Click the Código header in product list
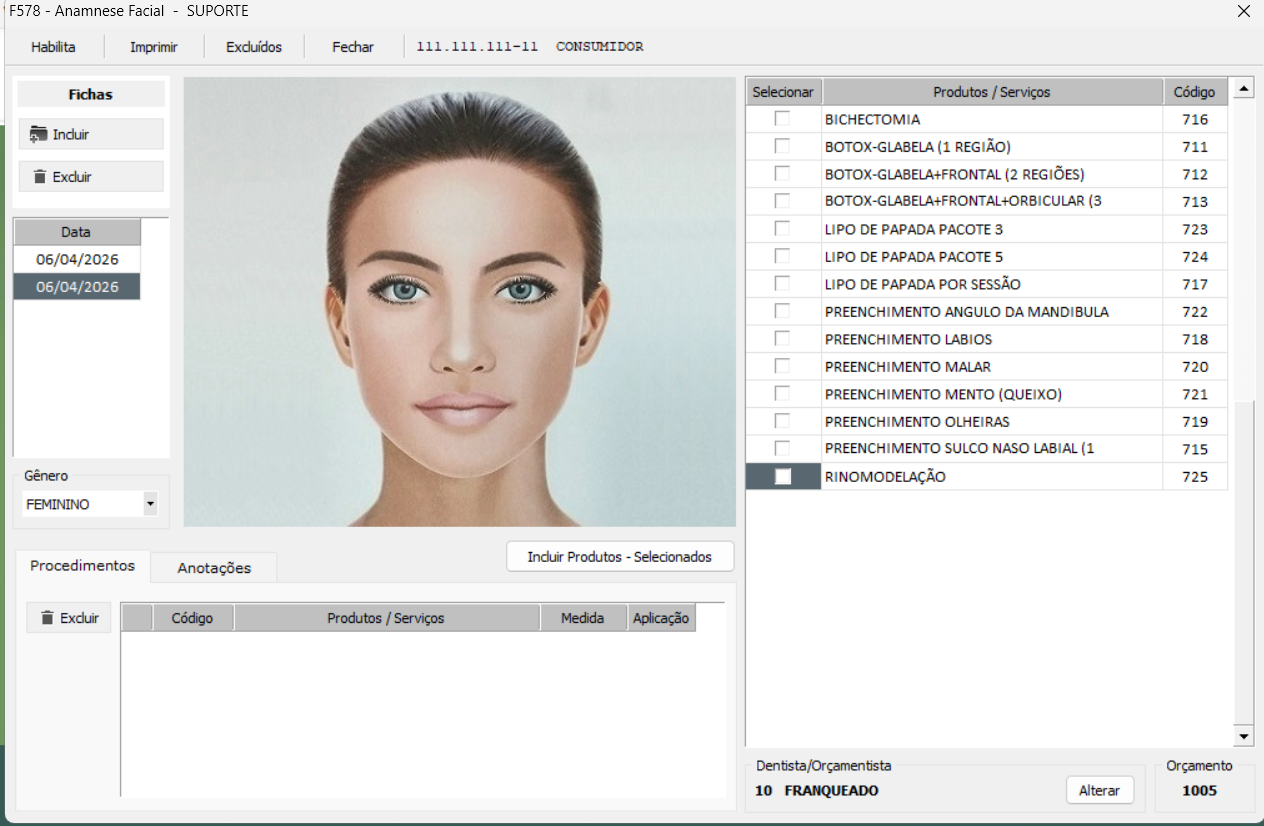1264x826 pixels. (1195, 92)
